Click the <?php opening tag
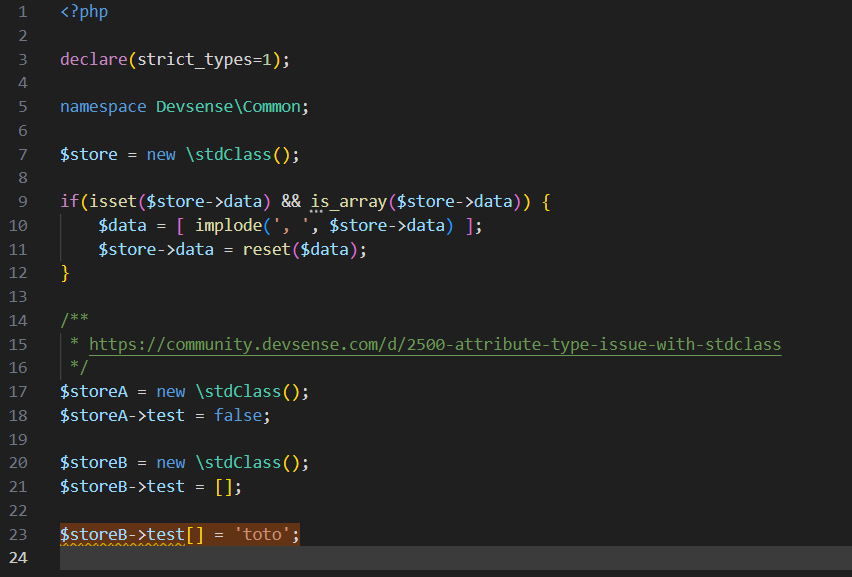The image size is (852, 577). click(x=84, y=12)
